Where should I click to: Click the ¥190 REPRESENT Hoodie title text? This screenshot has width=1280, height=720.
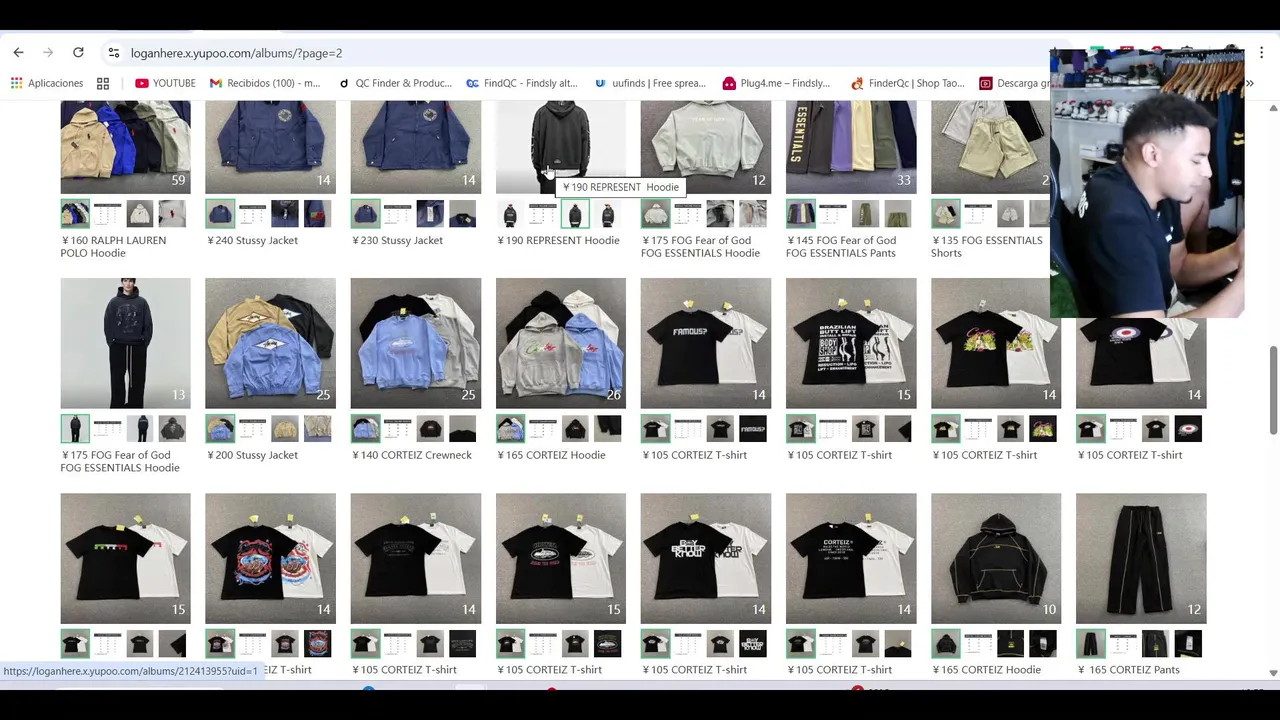pyautogui.click(x=558, y=240)
